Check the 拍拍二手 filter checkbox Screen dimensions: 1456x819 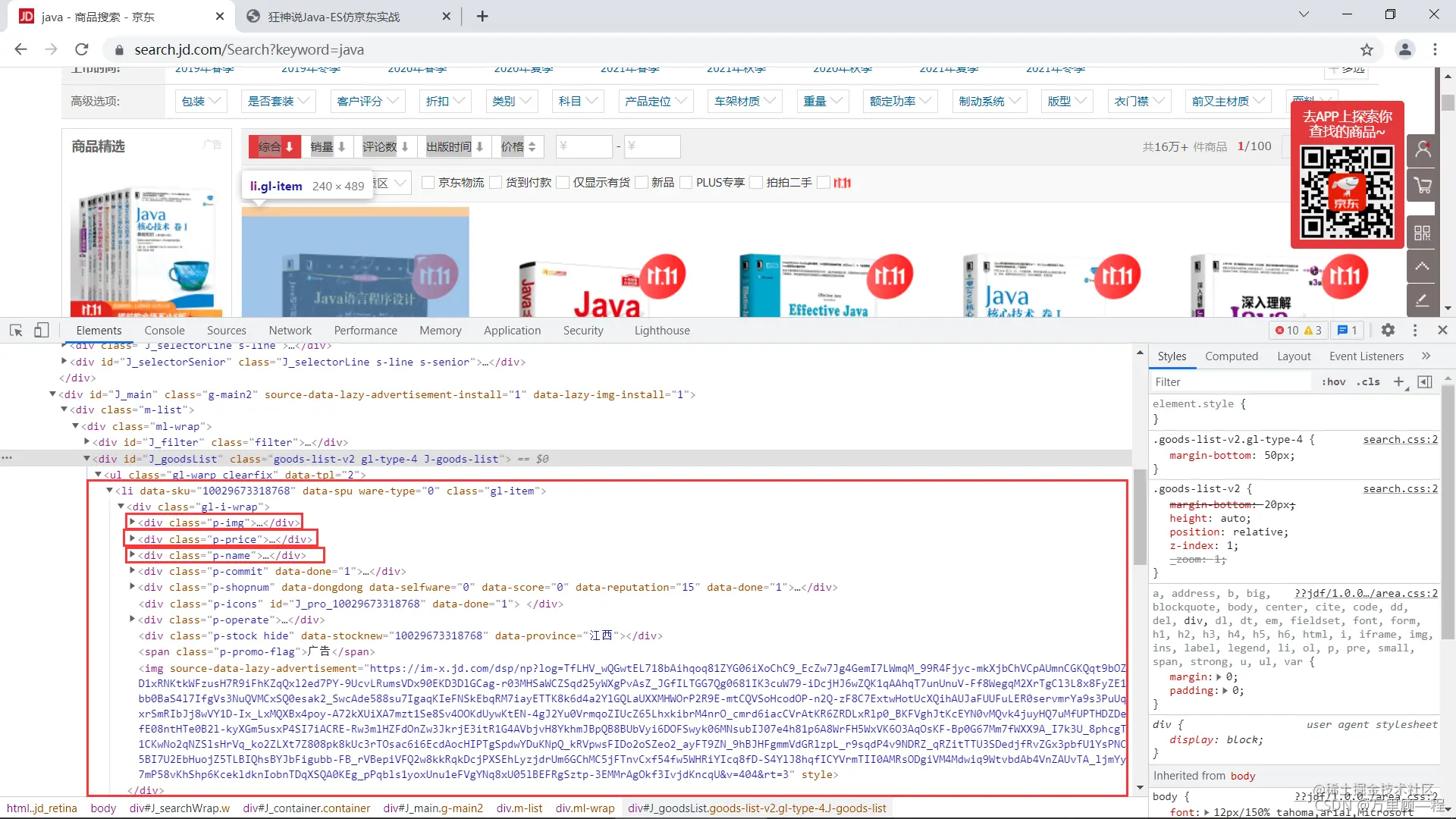756,183
